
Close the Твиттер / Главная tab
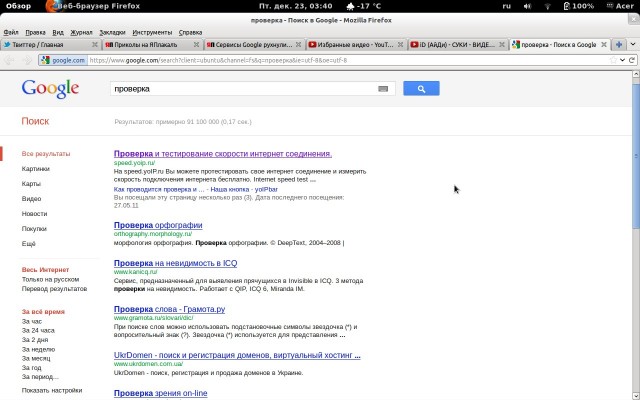tap(95, 44)
